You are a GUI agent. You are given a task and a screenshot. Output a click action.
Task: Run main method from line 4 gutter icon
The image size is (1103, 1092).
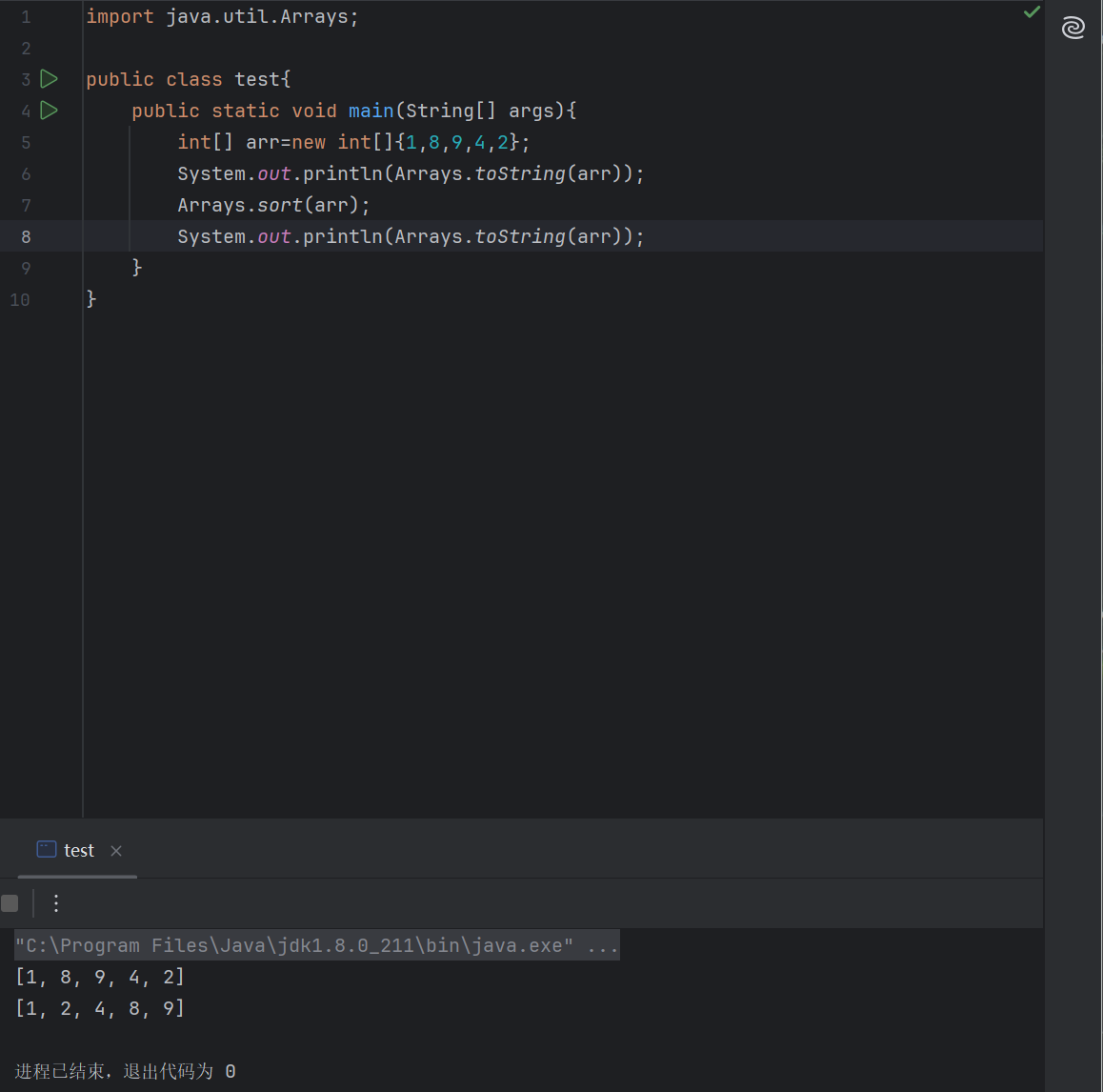click(50, 111)
